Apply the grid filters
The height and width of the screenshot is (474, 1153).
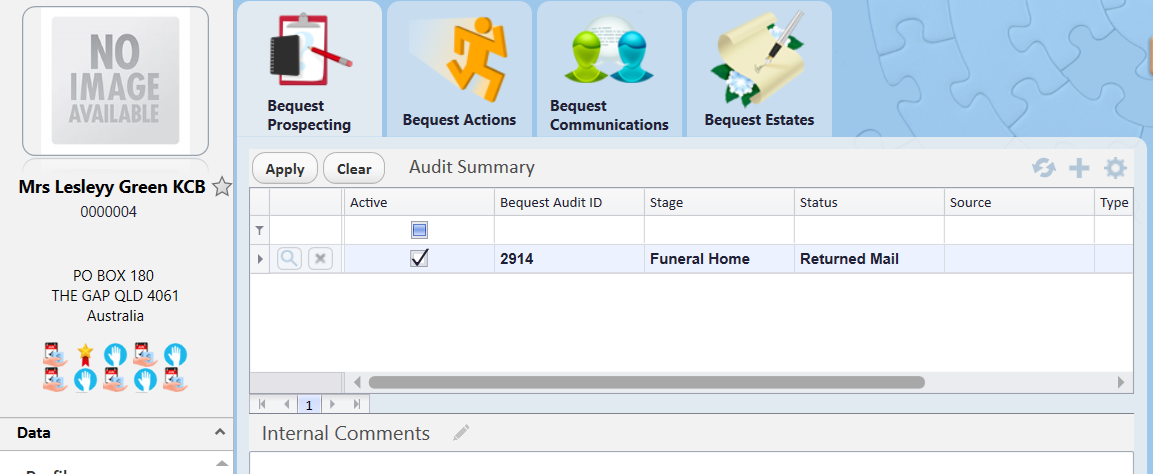(285, 168)
